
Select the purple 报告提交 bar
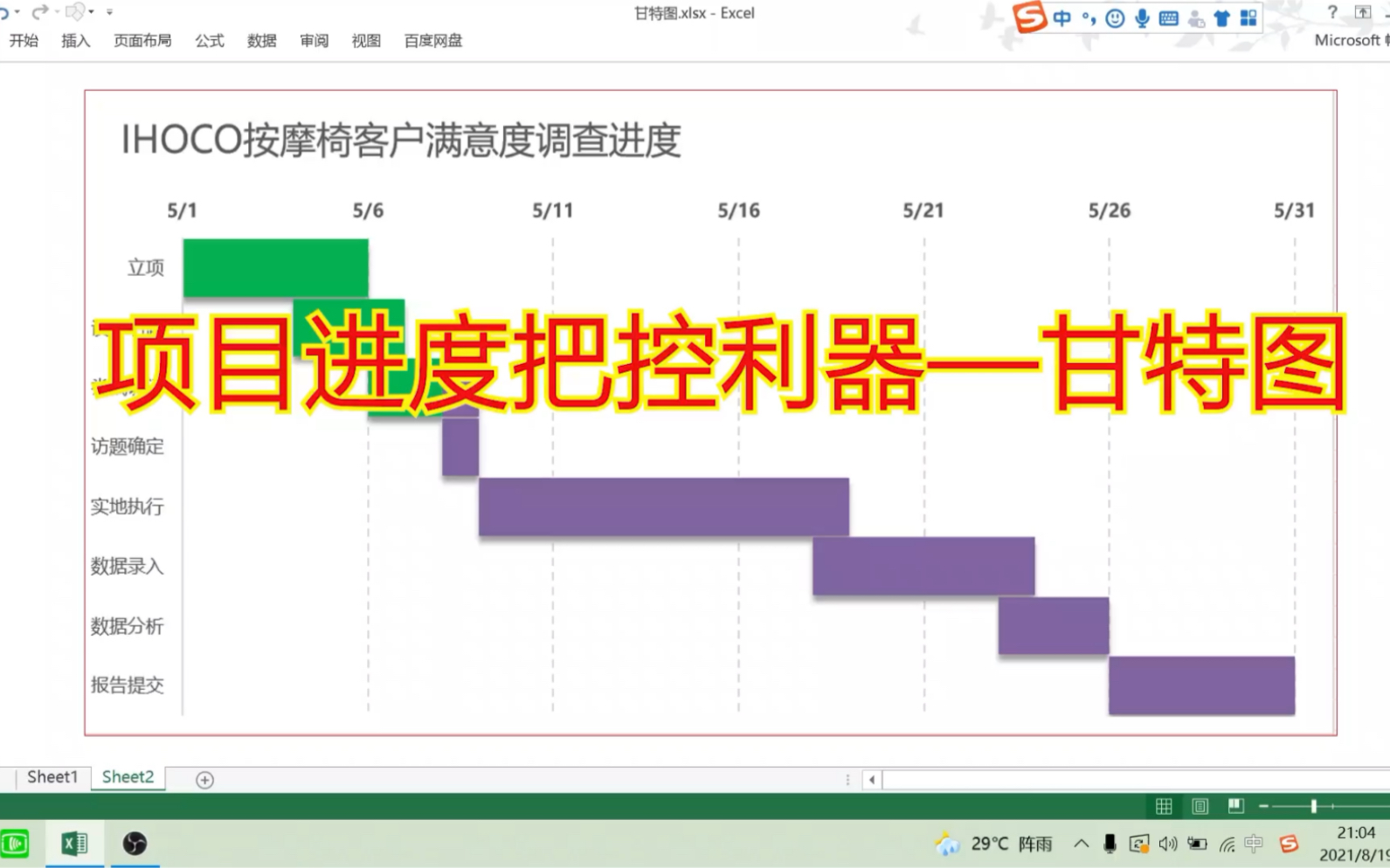pyautogui.click(x=1201, y=685)
